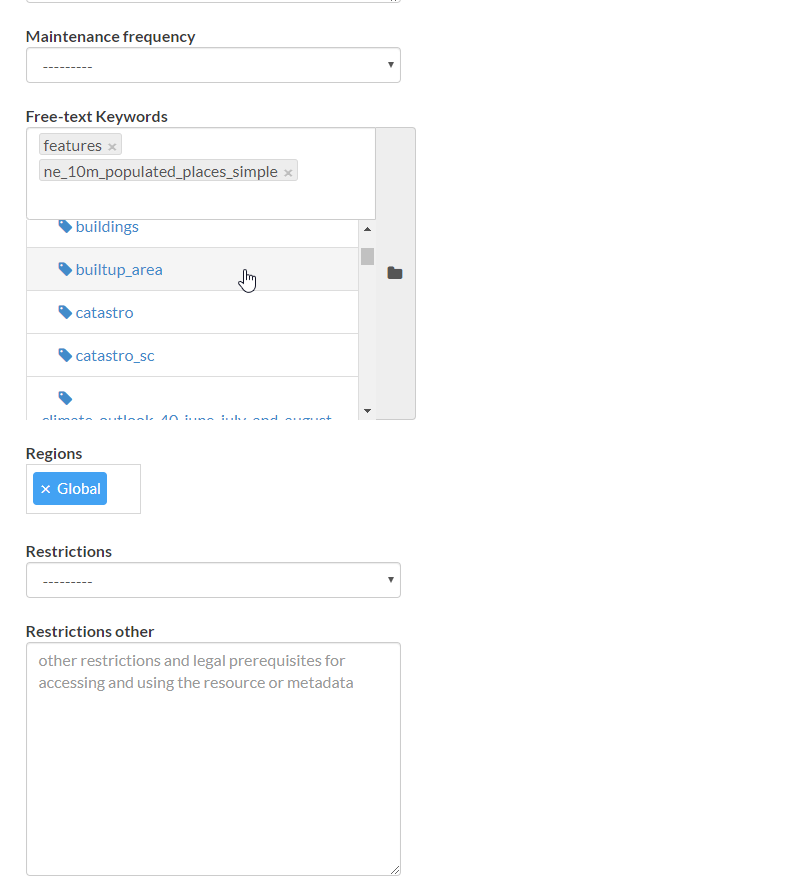Click the folder icon beside the keyword list
Screen dimensions: 806x880
(x=394, y=272)
